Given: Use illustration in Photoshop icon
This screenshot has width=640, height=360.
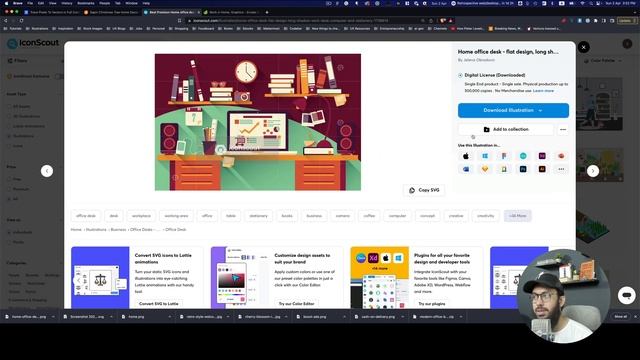Looking at the screenshot, I should (523, 169).
